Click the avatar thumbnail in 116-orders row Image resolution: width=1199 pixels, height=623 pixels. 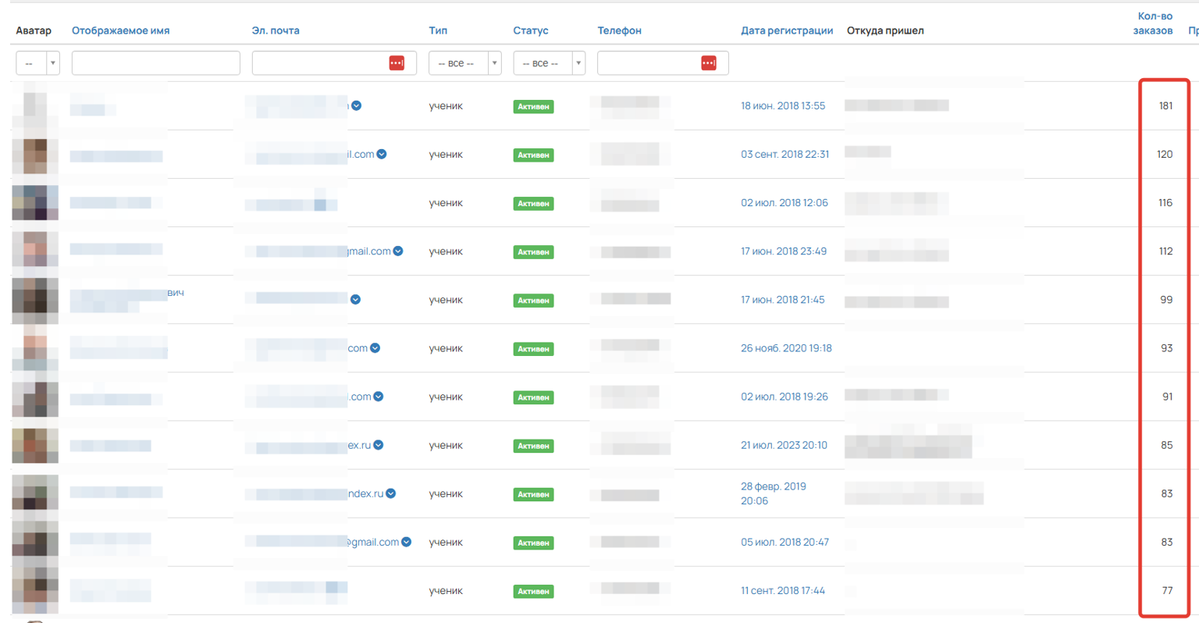coord(34,203)
